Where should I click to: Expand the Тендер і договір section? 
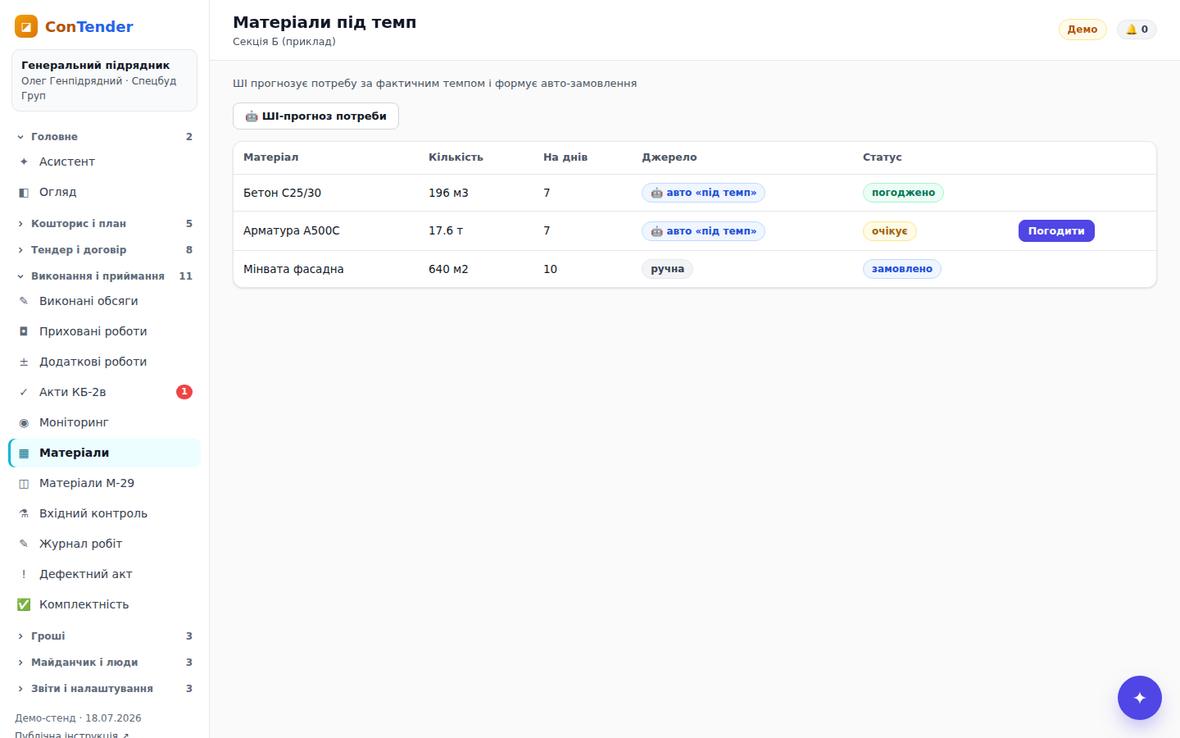point(105,250)
